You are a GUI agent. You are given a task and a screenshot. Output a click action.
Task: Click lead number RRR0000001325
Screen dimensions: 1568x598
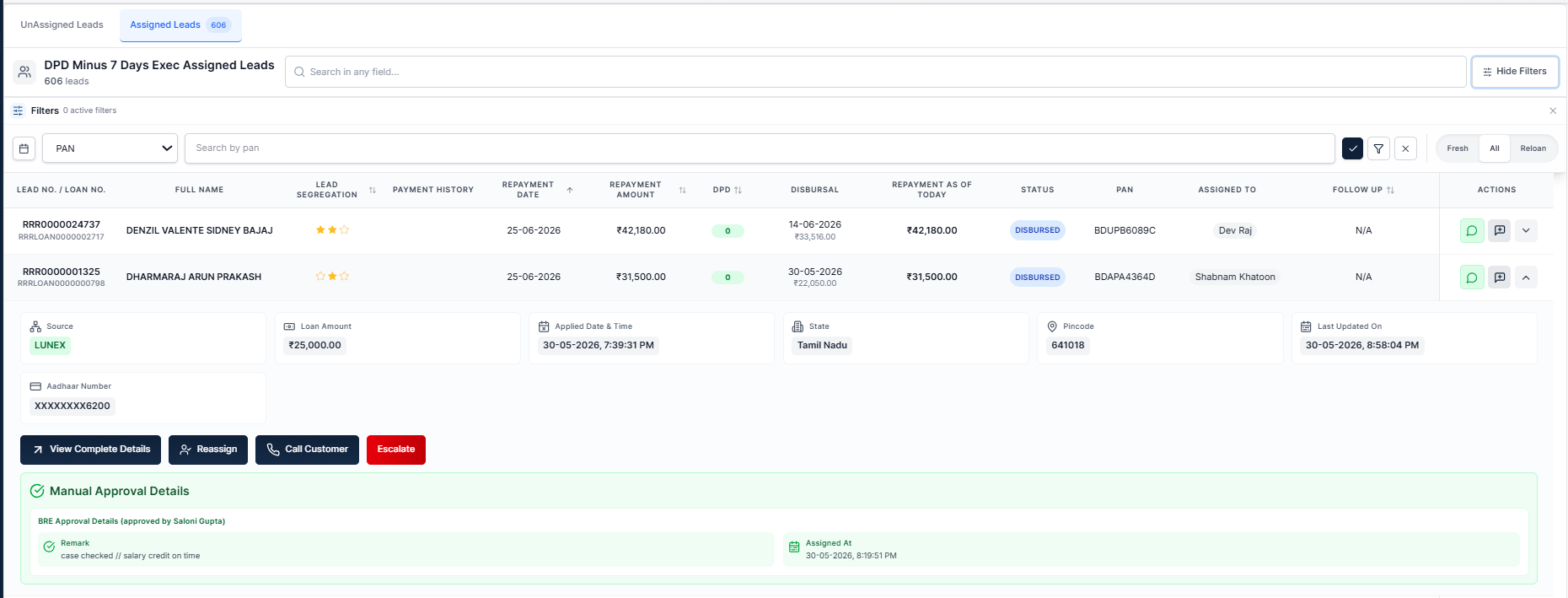pos(62,272)
